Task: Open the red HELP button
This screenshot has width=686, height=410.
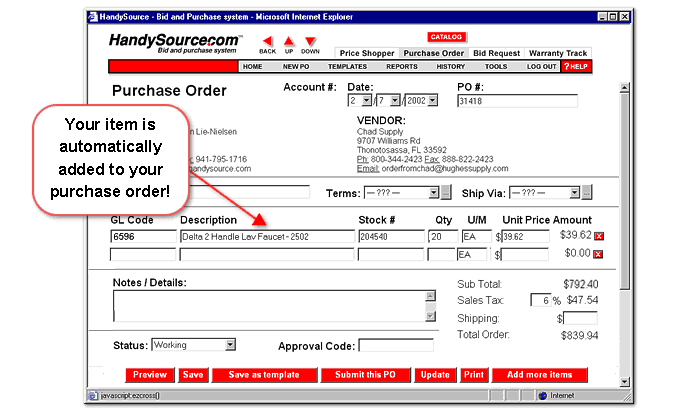Action: 574,66
